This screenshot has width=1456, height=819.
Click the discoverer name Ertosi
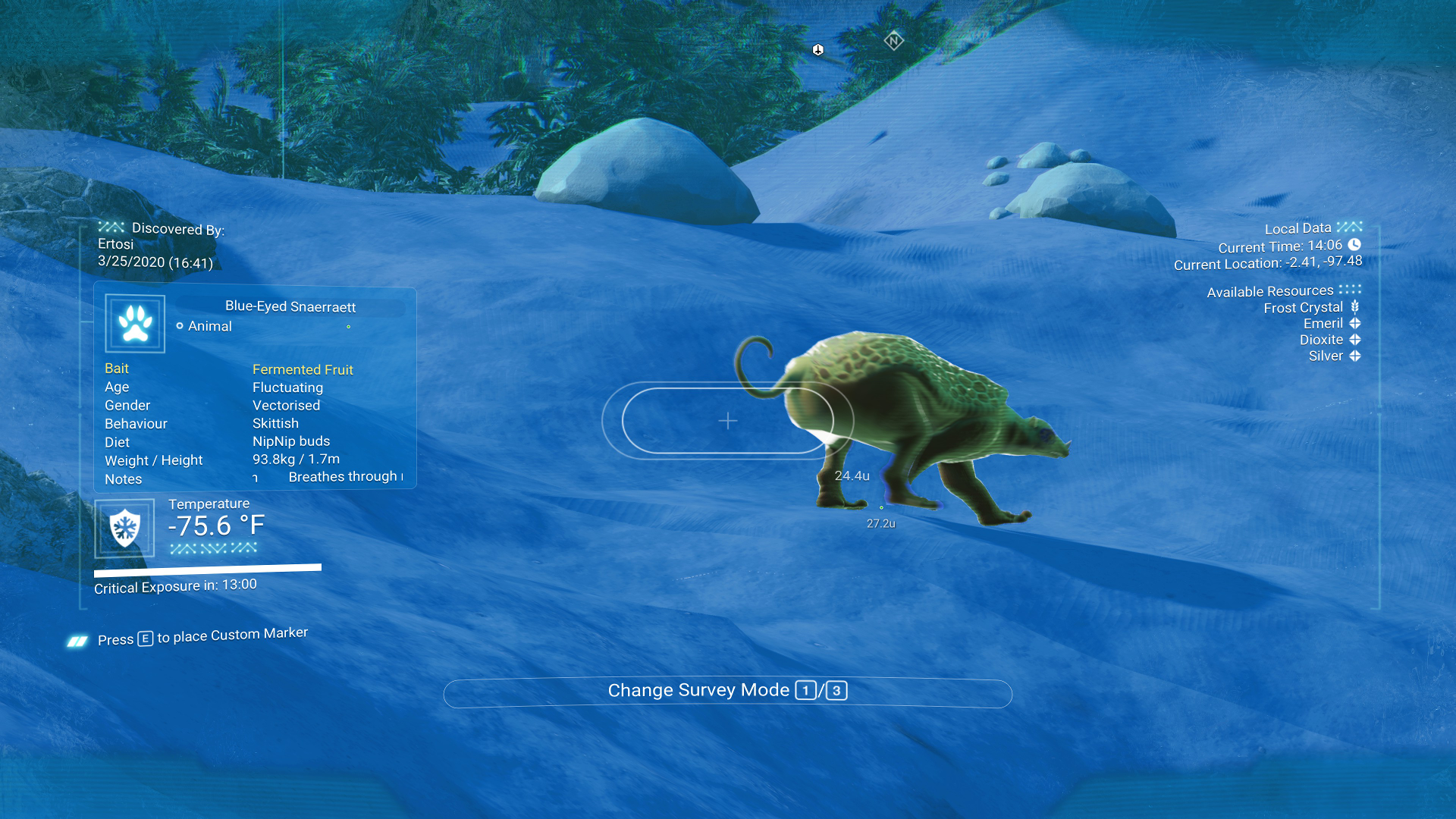[x=115, y=244]
